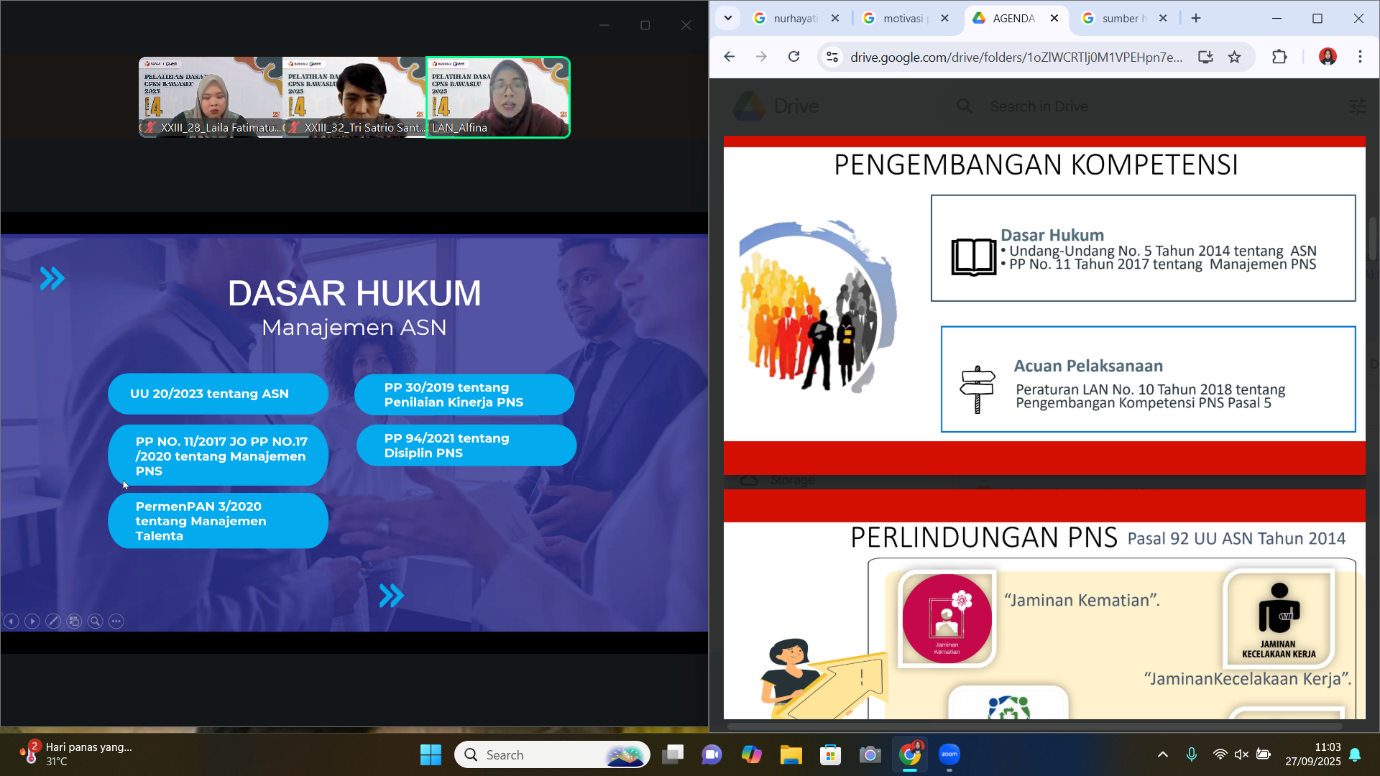The width and height of the screenshot is (1380, 776).
Task: Expand the Chrome tab search dropdown
Action: (x=728, y=18)
